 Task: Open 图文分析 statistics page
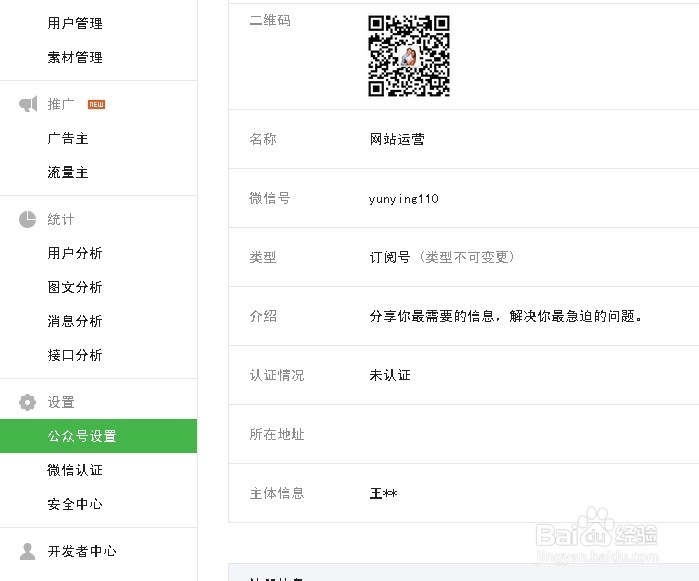[x=75, y=287]
